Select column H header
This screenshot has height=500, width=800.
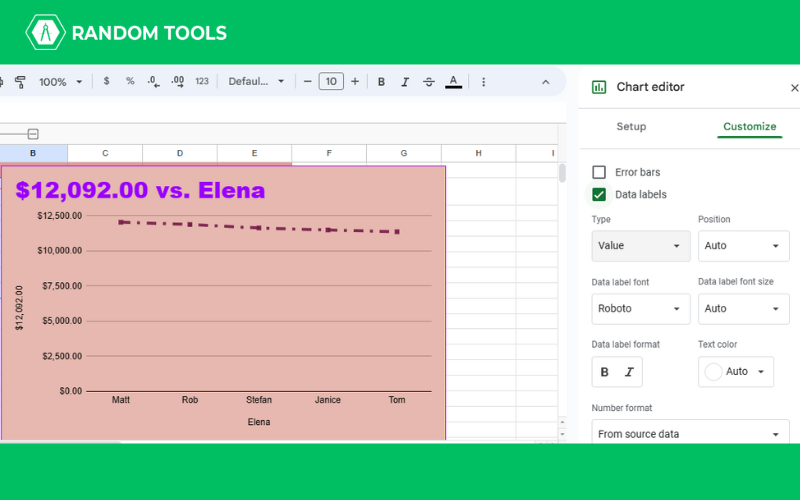tap(478, 153)
